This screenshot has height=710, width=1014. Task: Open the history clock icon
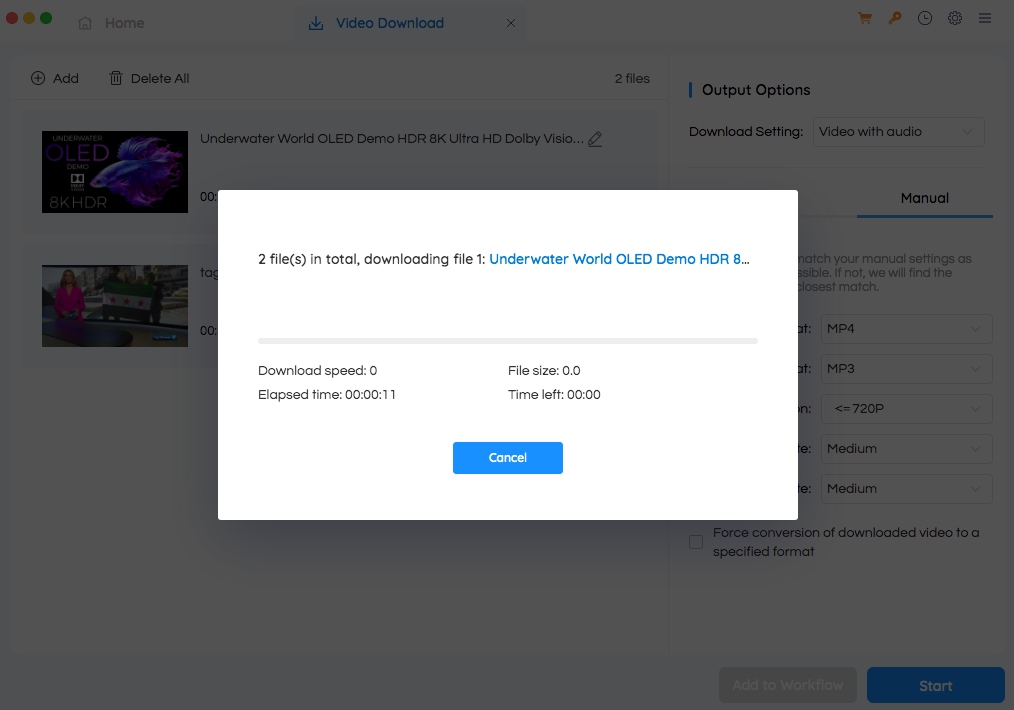(925, 18)
